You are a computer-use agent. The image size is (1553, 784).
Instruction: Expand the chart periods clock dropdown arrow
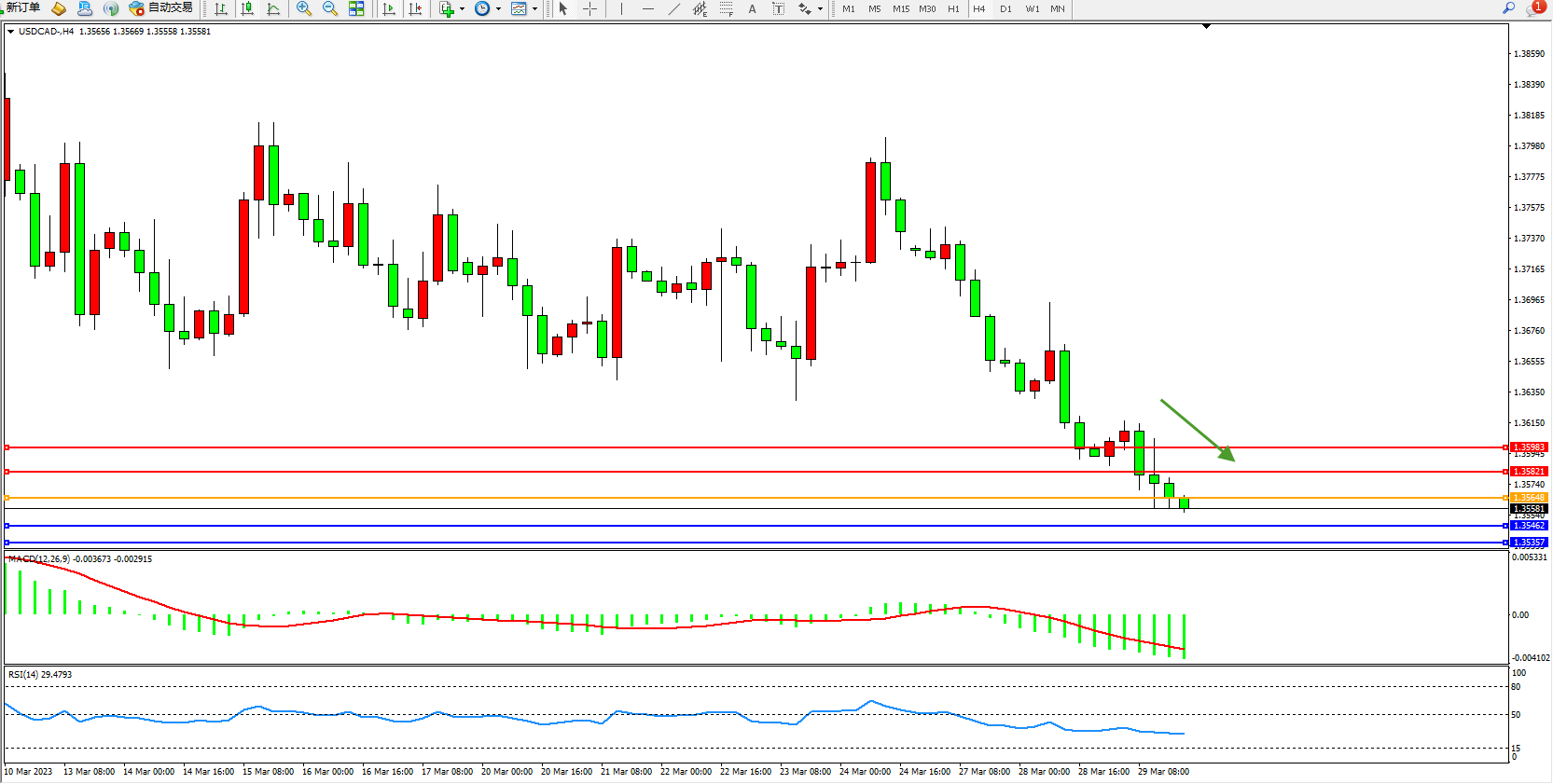click(x=498, y=9)
